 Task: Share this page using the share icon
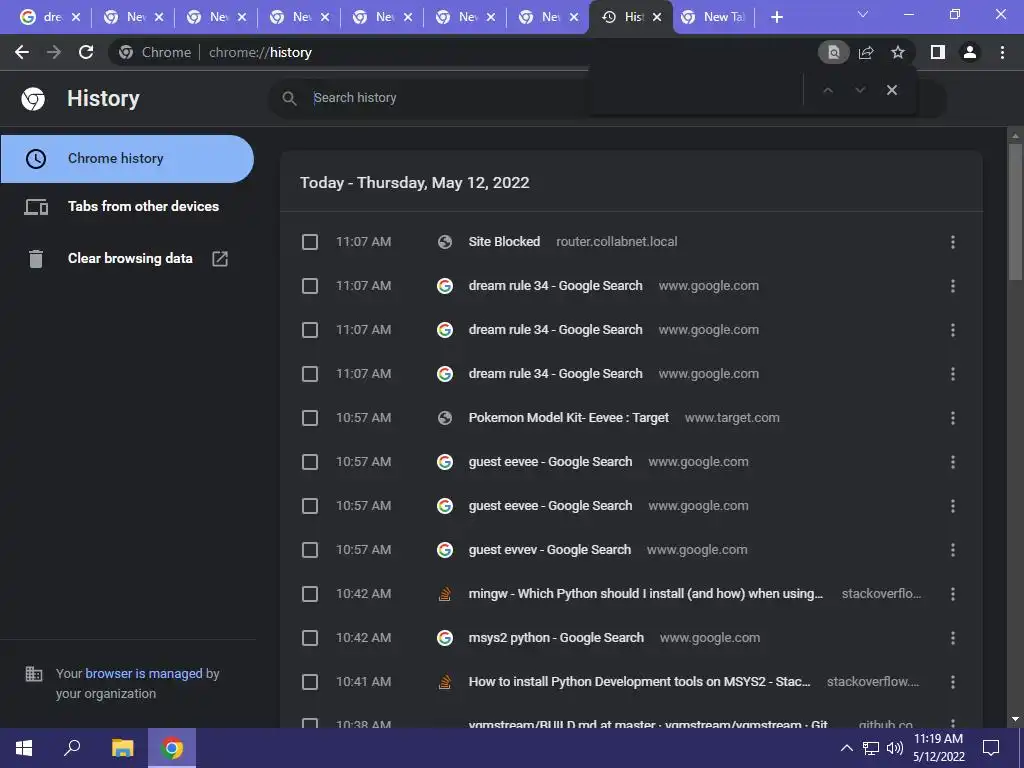866,52
